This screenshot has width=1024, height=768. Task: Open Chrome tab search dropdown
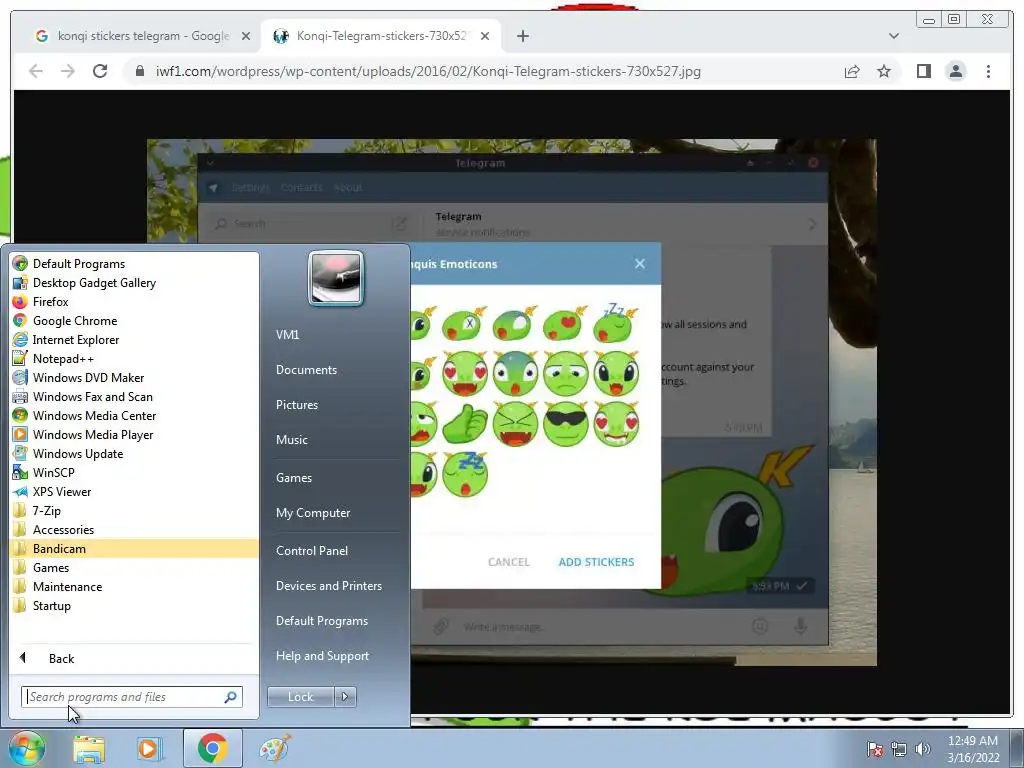[x=893, y=36]
